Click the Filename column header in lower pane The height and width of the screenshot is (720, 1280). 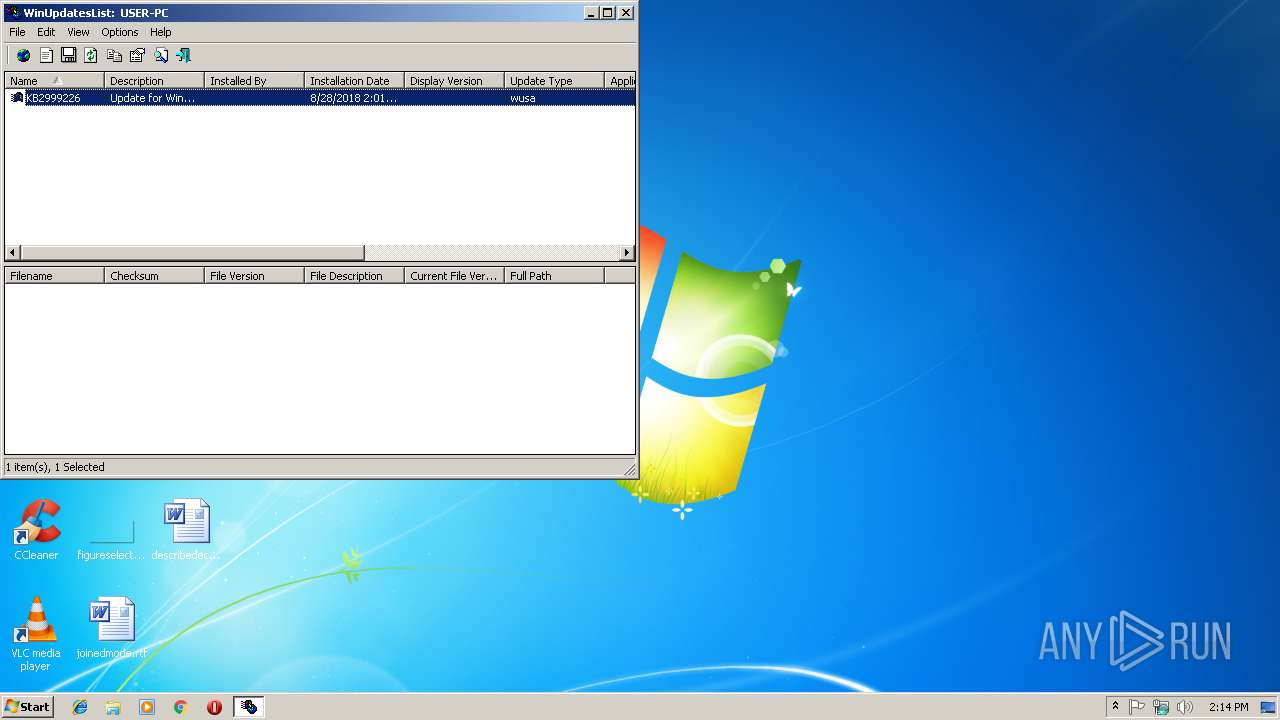coord(54,276)
